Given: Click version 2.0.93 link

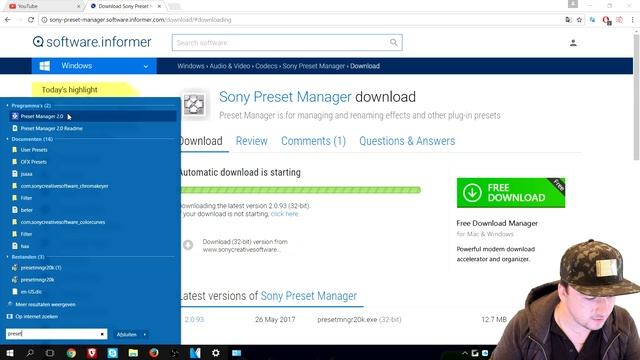Looking at the screenshot, I should click(x=194, y=320).
